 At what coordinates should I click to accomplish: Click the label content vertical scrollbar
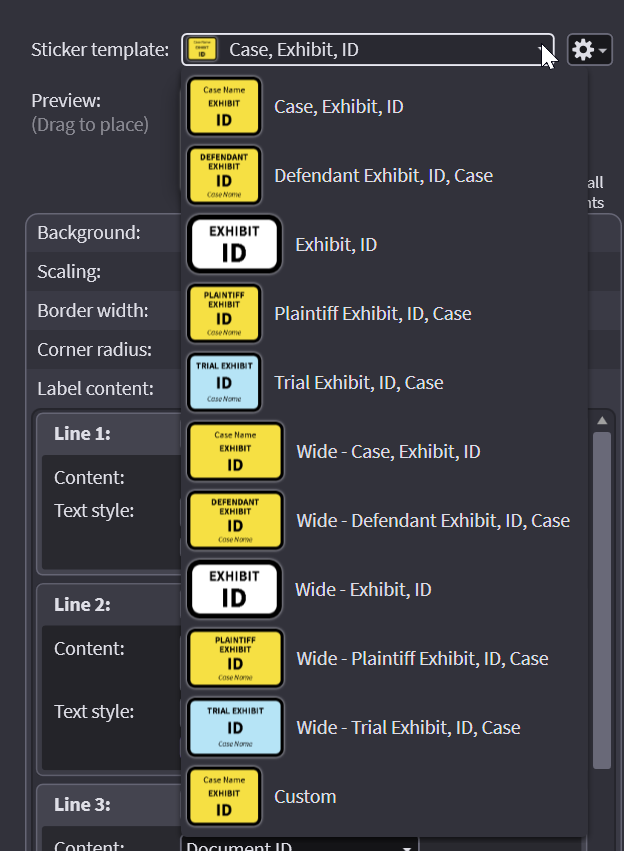[601, 600]
